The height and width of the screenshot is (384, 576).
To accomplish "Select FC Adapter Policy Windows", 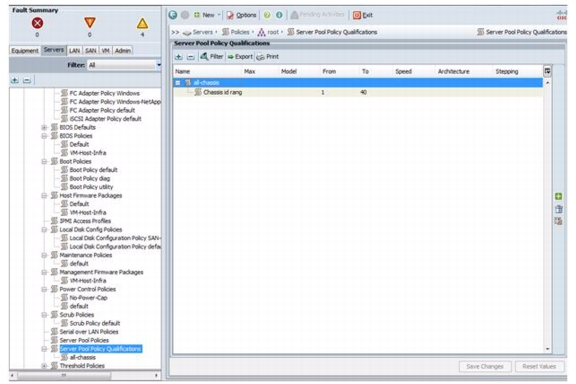I will pyautogui.click(x=104, y=93).
